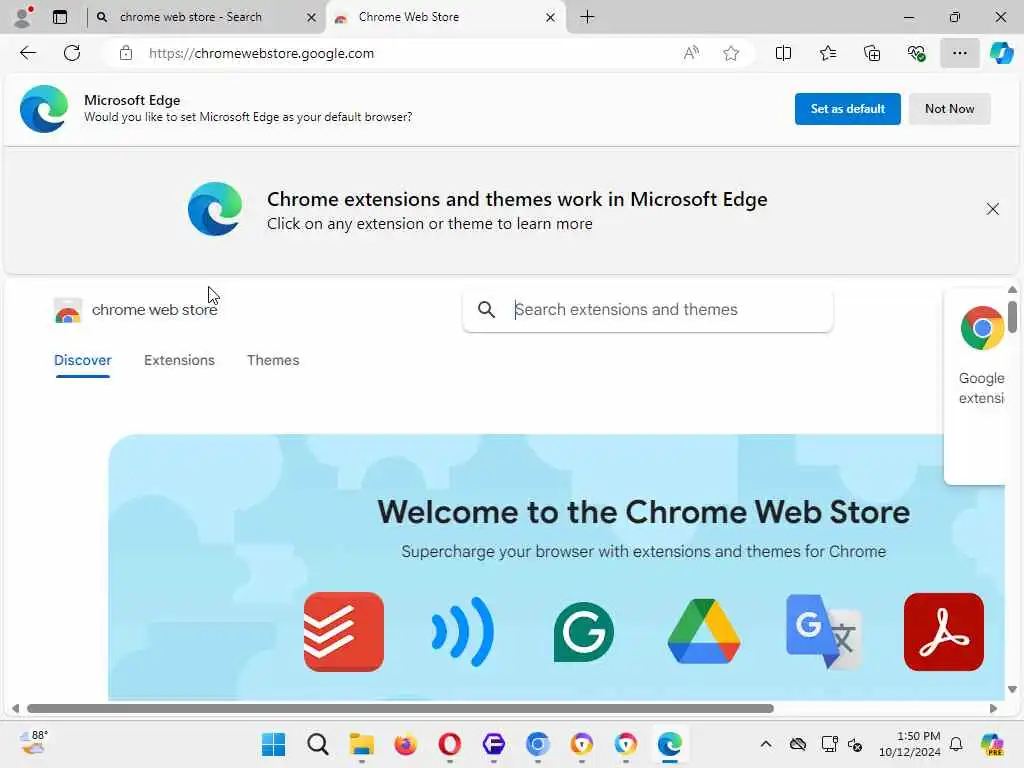Click the Todoist extension icon
This screenshot has height=768, width=1024.
click(x=344, y=632)
